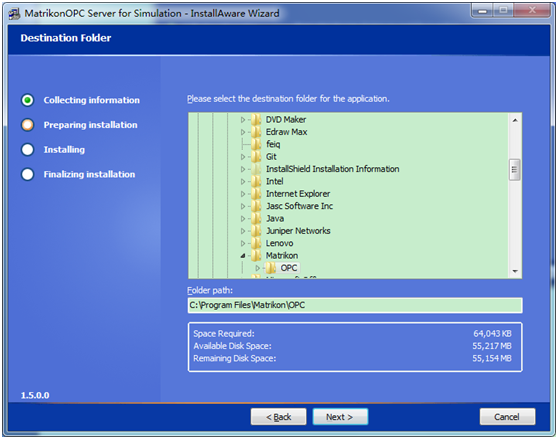Select Jasc Software Inc entry
Image resolution: width=558 pixels, height=439 pixels.
pyautogui.click(x=299, y=206)
